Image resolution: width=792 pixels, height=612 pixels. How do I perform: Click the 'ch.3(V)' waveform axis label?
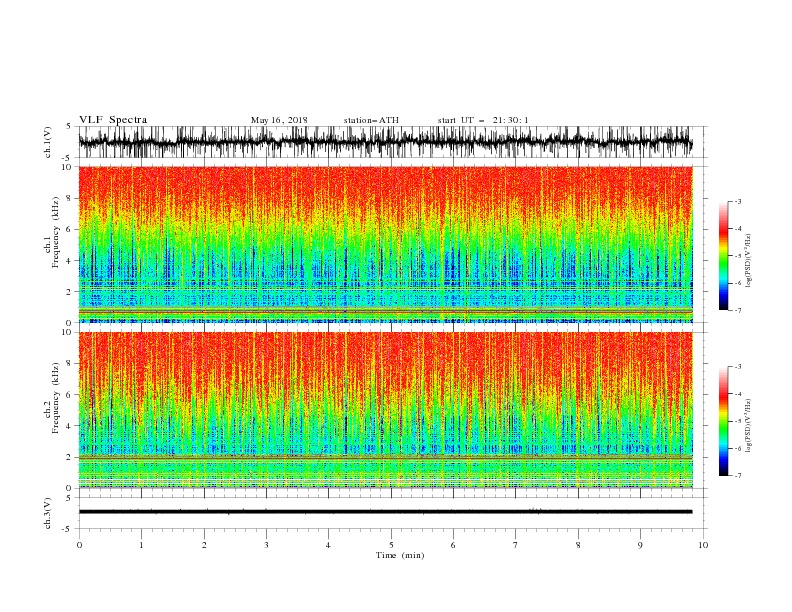point(48,513)
